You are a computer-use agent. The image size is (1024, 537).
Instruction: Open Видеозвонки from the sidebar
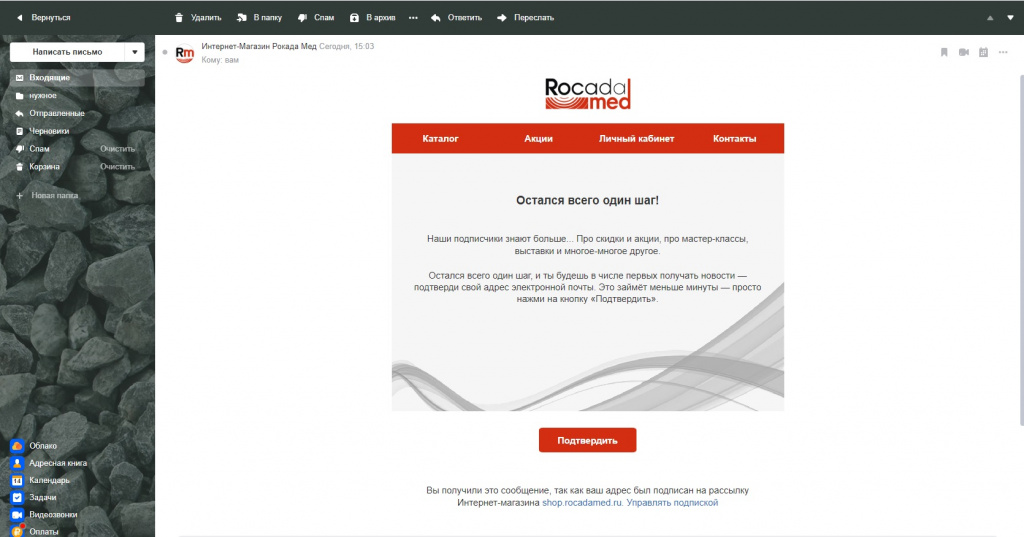click(44, 514)
